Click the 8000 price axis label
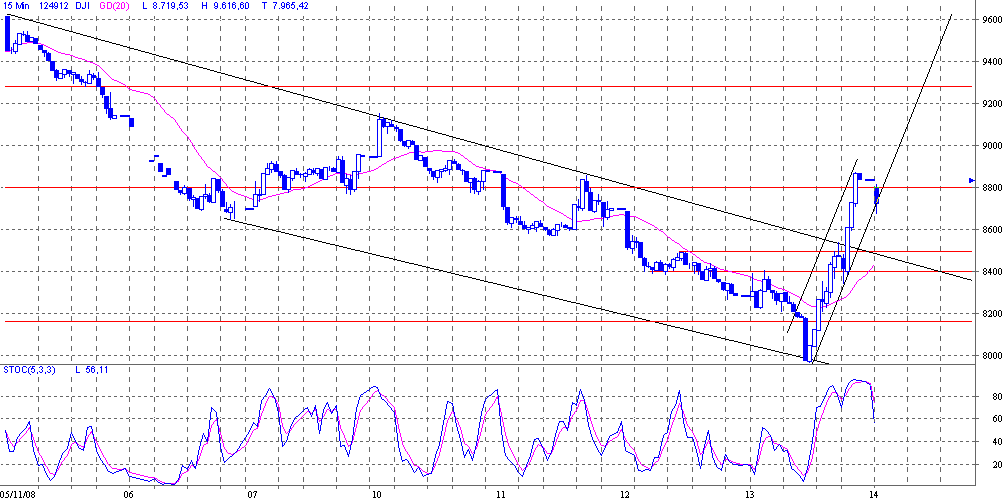 point(991,355)
